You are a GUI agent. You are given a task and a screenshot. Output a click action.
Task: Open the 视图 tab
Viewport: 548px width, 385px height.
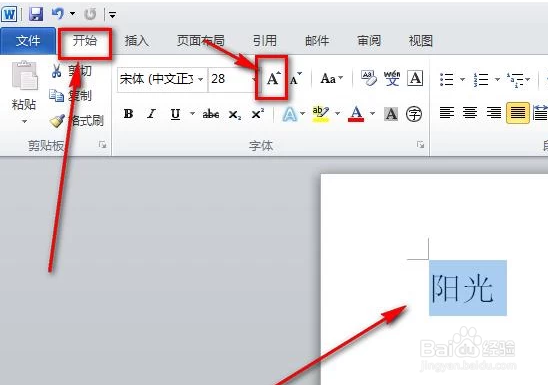coord(421,41)
